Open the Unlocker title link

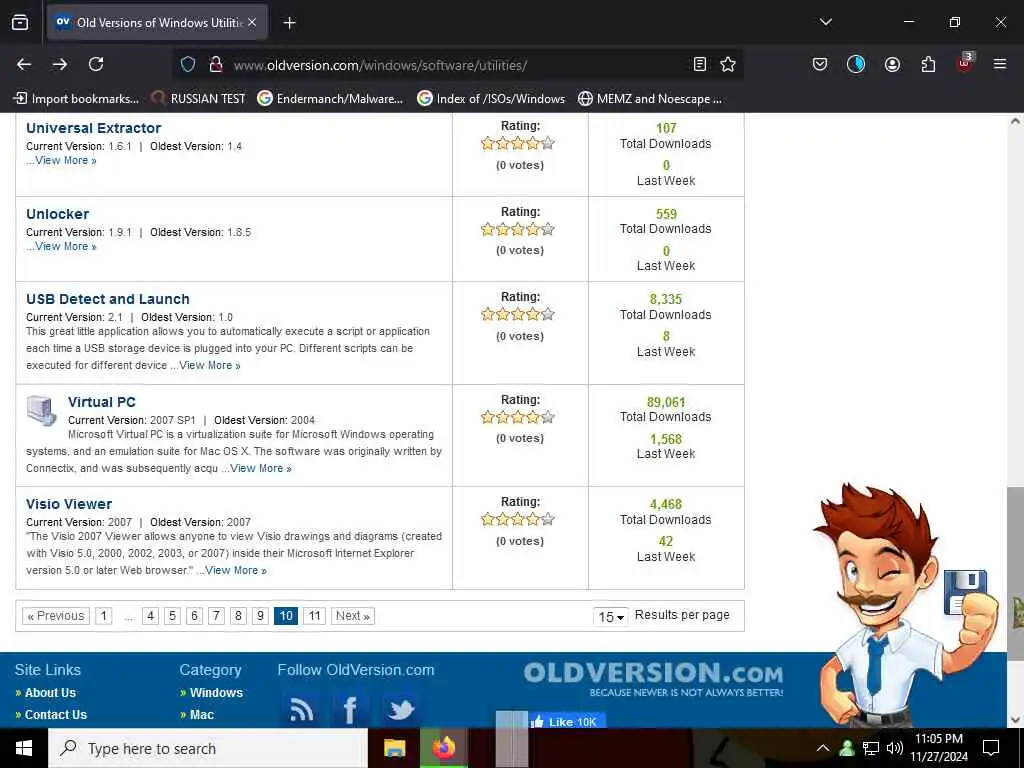(57, 214)
